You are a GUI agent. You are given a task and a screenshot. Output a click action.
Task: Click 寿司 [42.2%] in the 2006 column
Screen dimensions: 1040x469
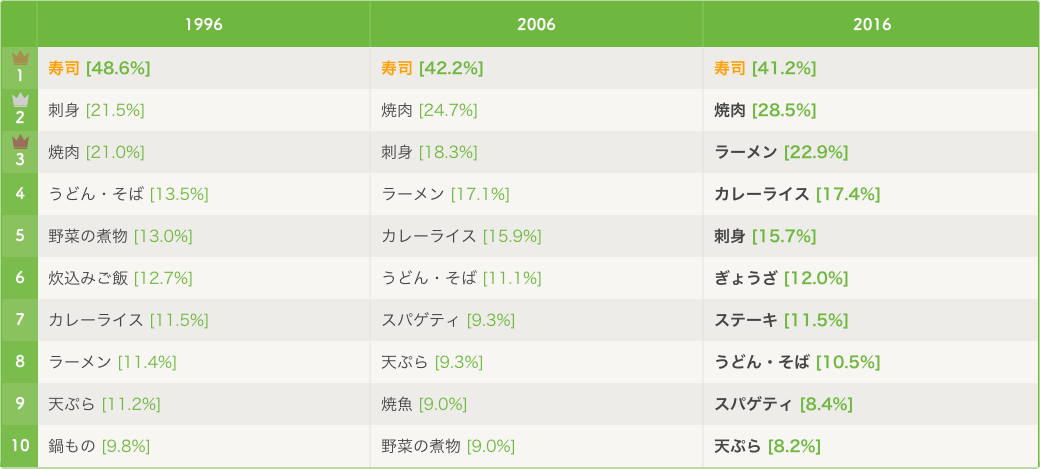[x=432, y=68]
